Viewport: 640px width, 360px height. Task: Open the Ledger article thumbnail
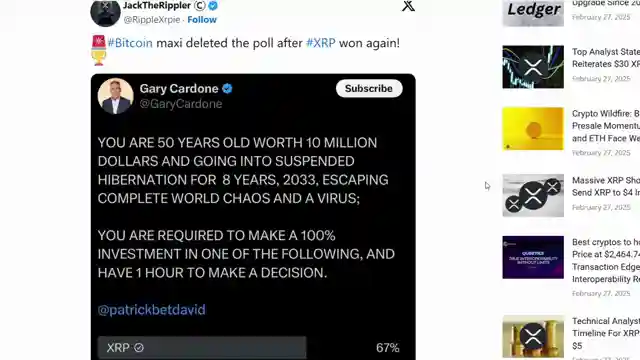[x=533, y=13]
